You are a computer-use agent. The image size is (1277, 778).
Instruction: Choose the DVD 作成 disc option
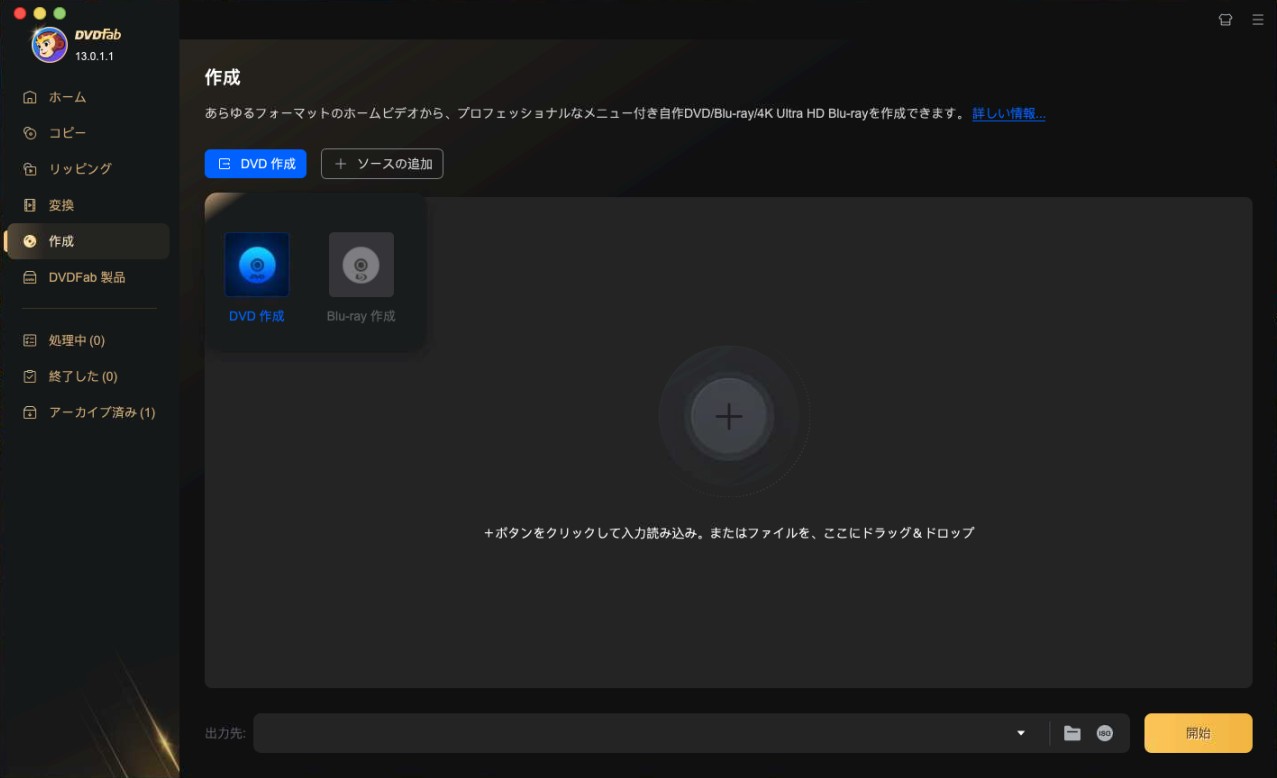(257, 278)
